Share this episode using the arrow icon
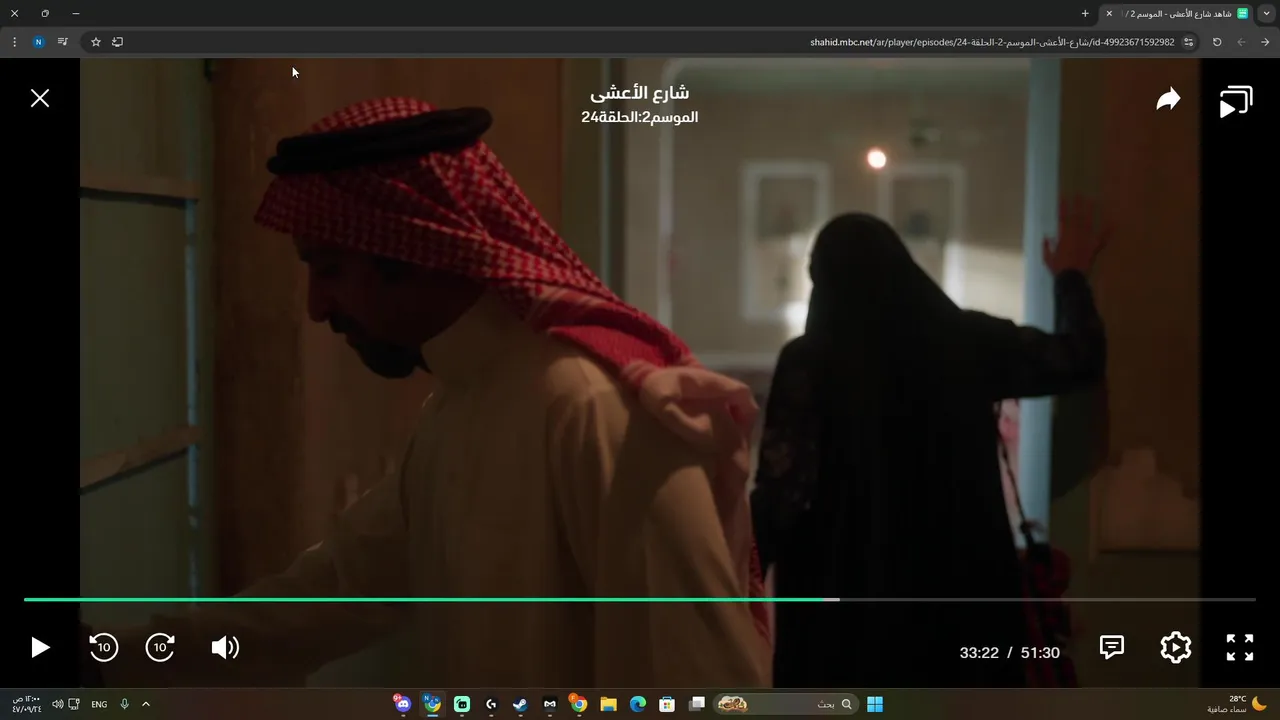The height and width of the screenshot is (720, 1280). [1168, 99]
